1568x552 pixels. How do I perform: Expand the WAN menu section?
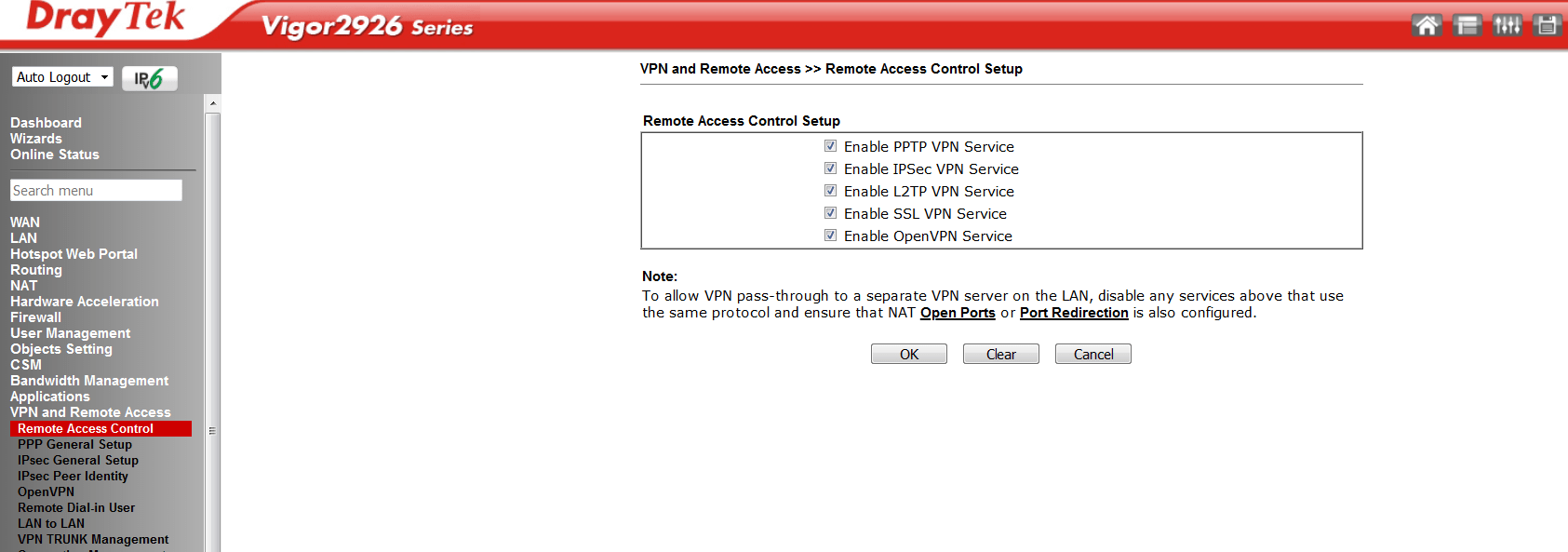click(x=25, y=222)
